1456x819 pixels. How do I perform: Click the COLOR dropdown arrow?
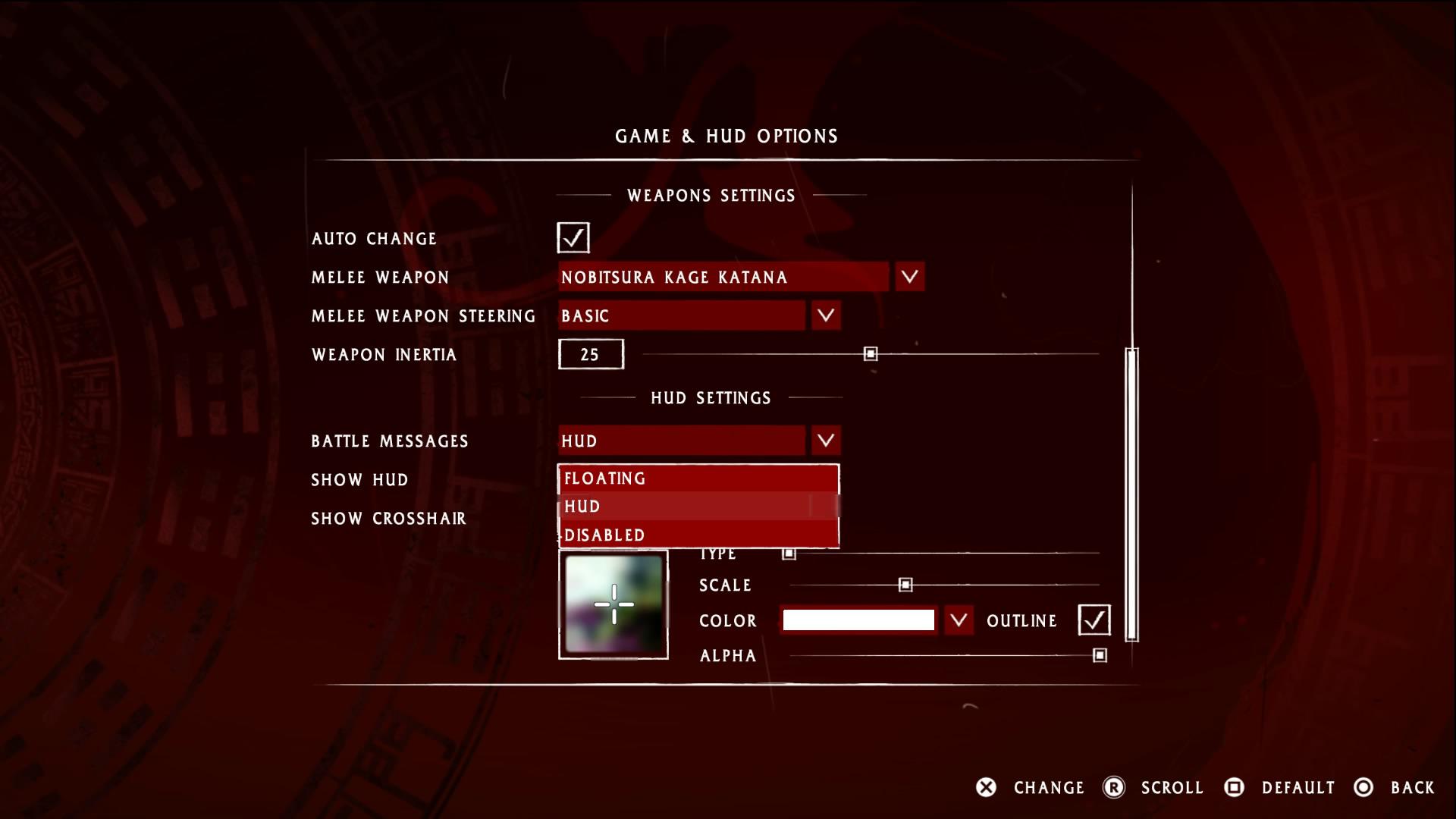pos(958,620)
